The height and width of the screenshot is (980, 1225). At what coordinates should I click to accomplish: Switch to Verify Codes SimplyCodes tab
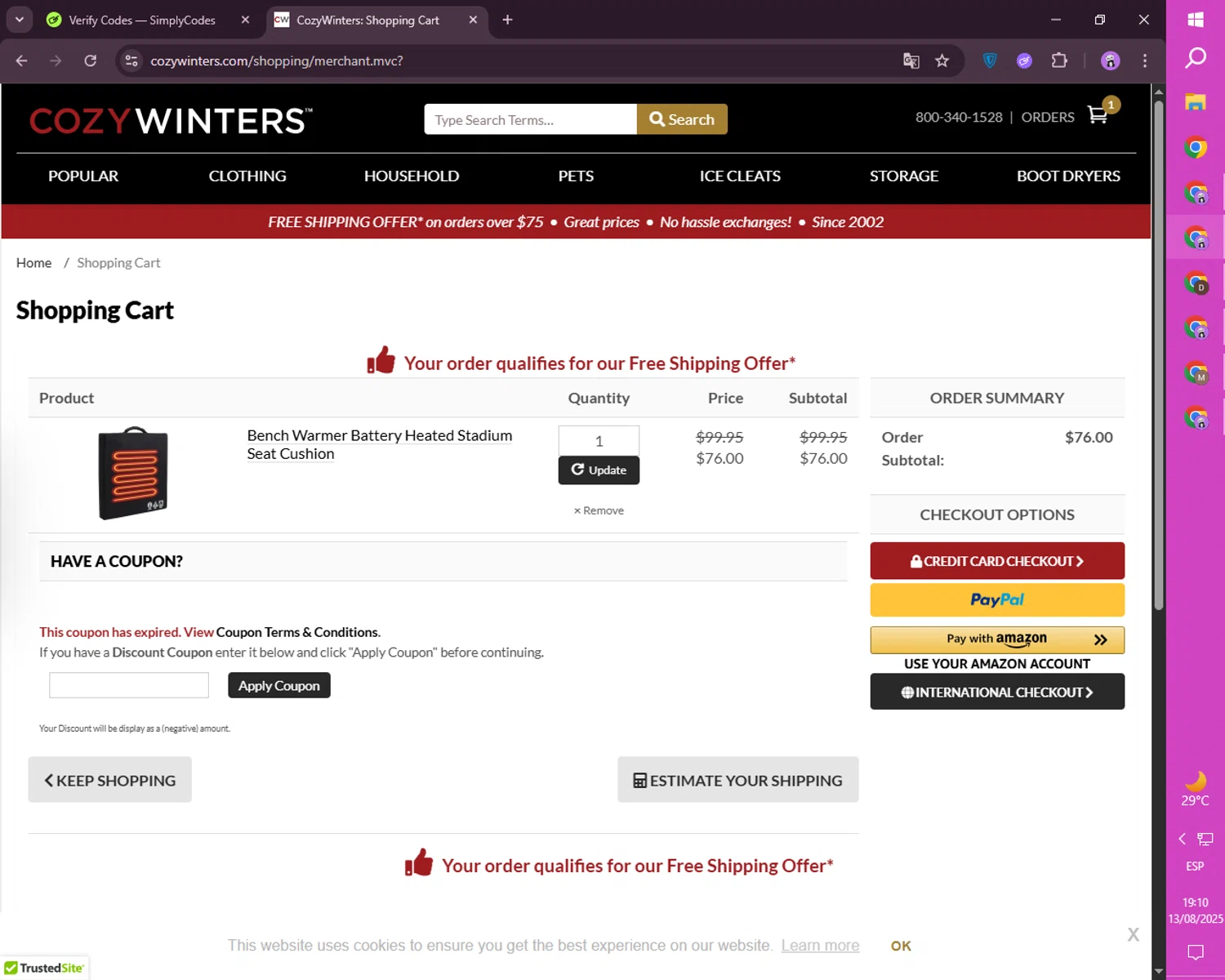pos(141,20)
